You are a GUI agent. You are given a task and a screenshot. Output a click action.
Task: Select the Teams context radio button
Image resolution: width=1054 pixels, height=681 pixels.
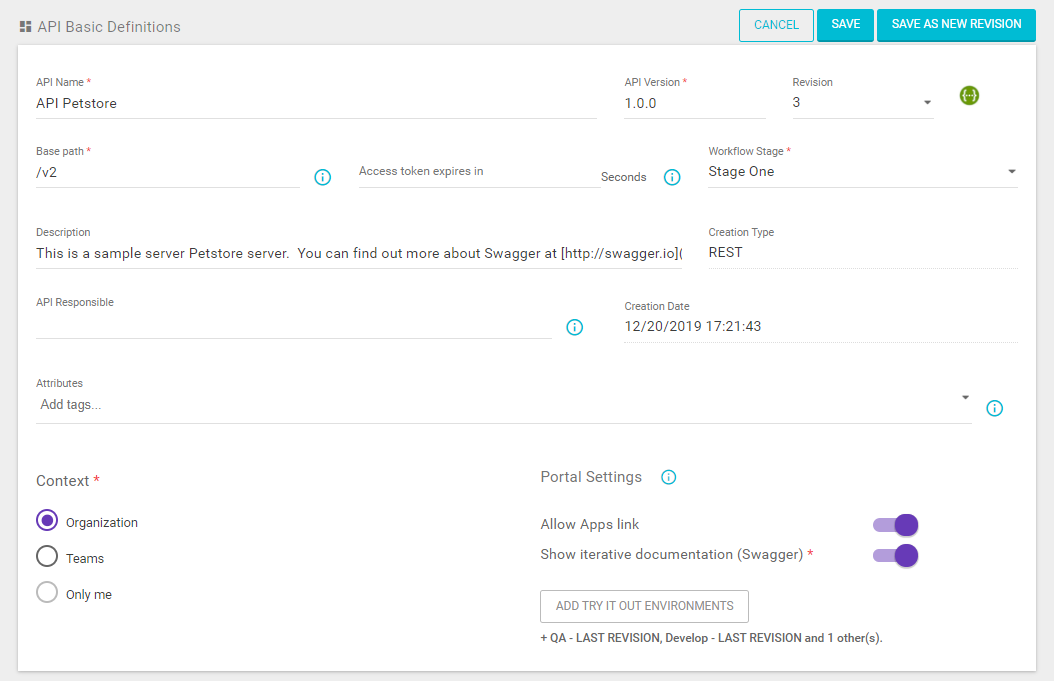pyautogui.click(x=47, y=557)
